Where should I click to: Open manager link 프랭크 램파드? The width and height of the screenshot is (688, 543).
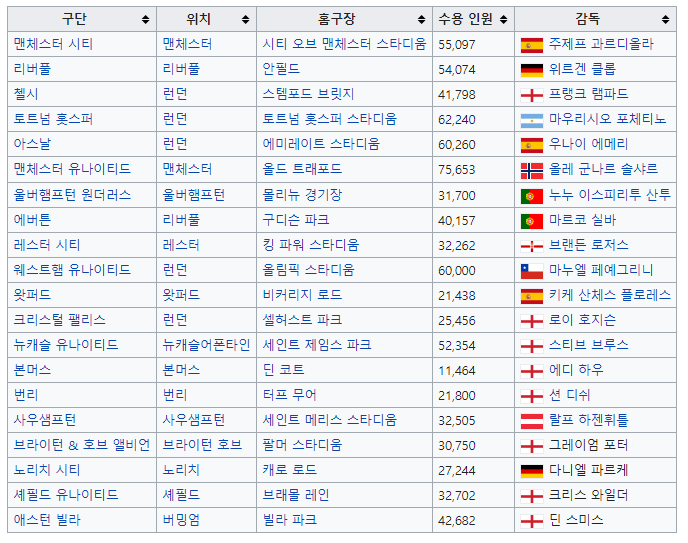pyautogui.click(x=589, y=94)
